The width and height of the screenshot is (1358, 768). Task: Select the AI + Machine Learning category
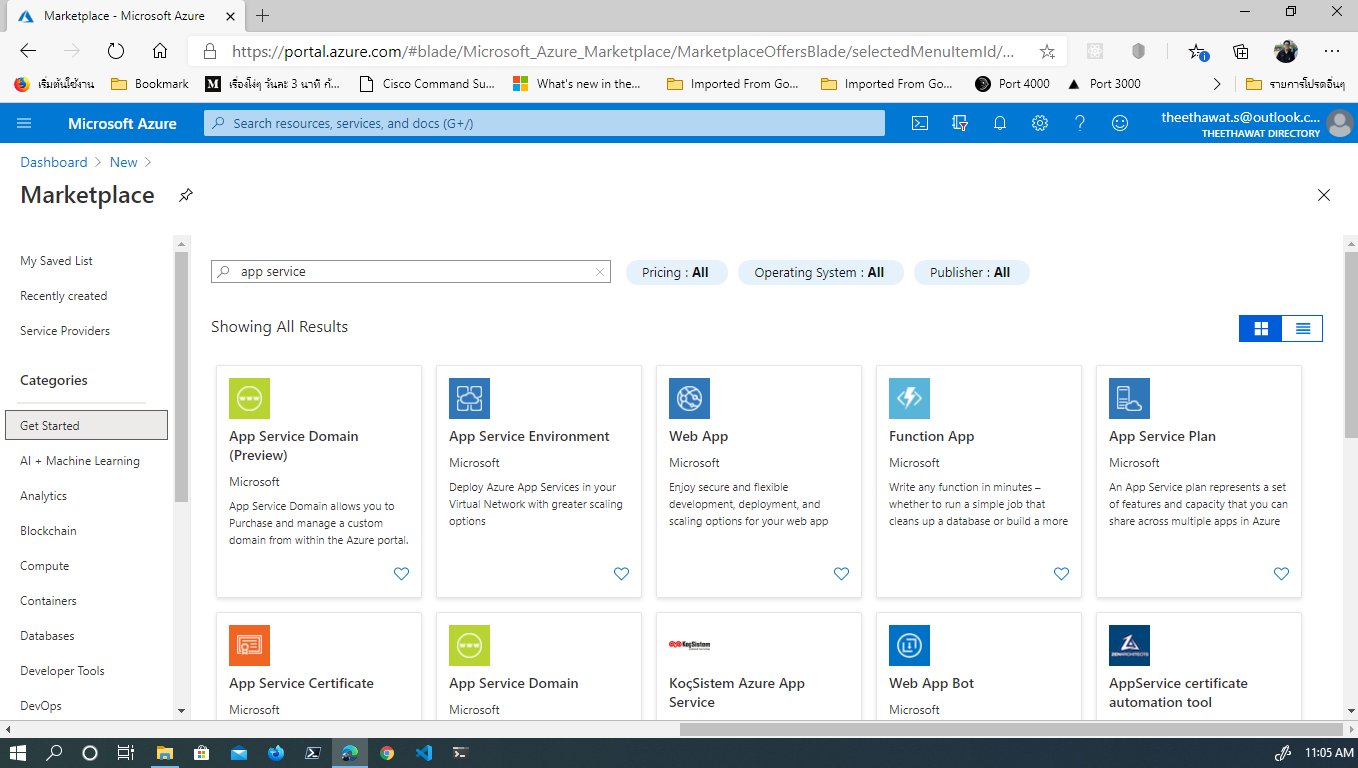click(80, 461)
